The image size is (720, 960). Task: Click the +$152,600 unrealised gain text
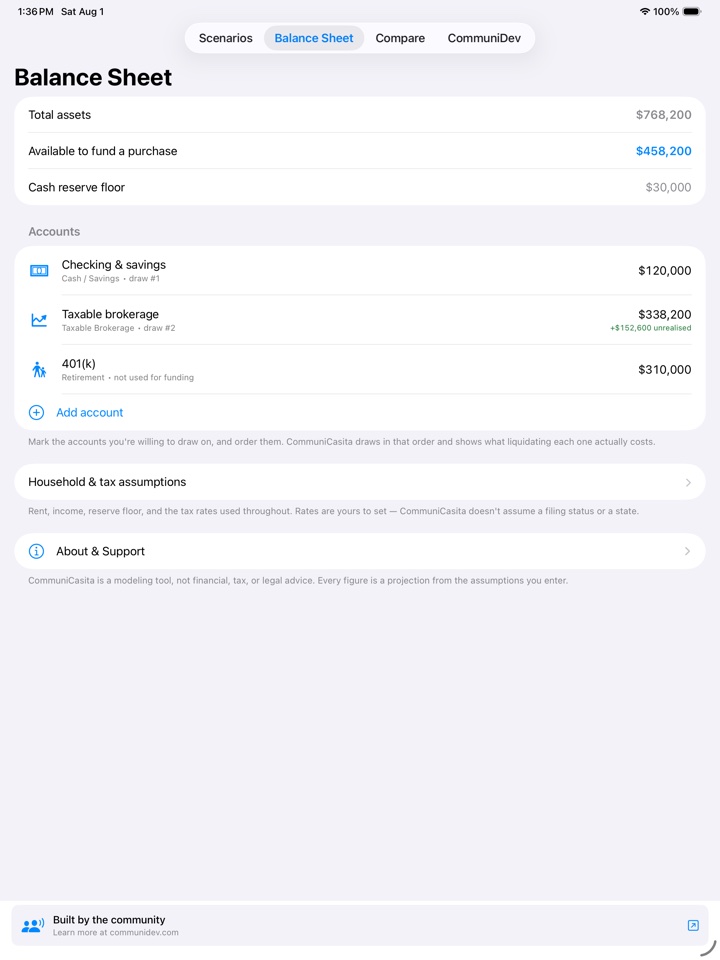[x=650, y=328]
